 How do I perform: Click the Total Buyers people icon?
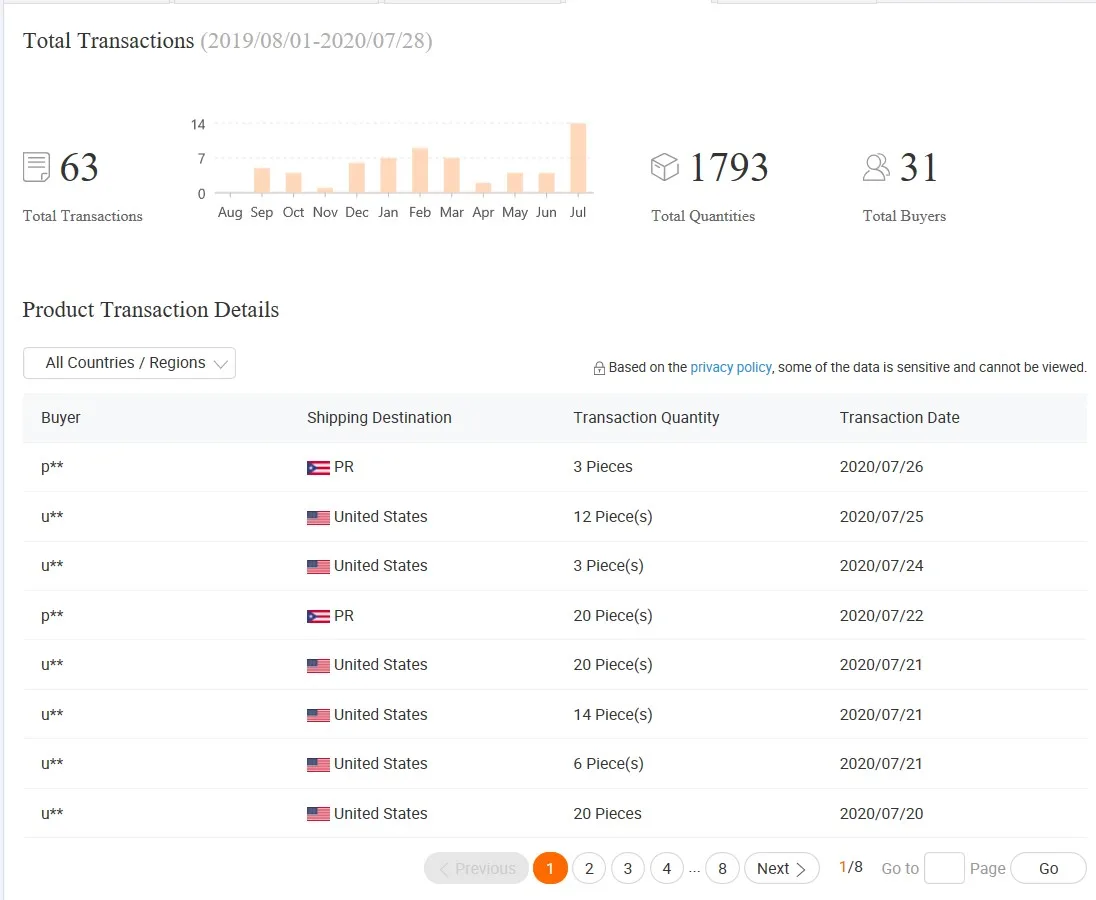pos(876,167)
